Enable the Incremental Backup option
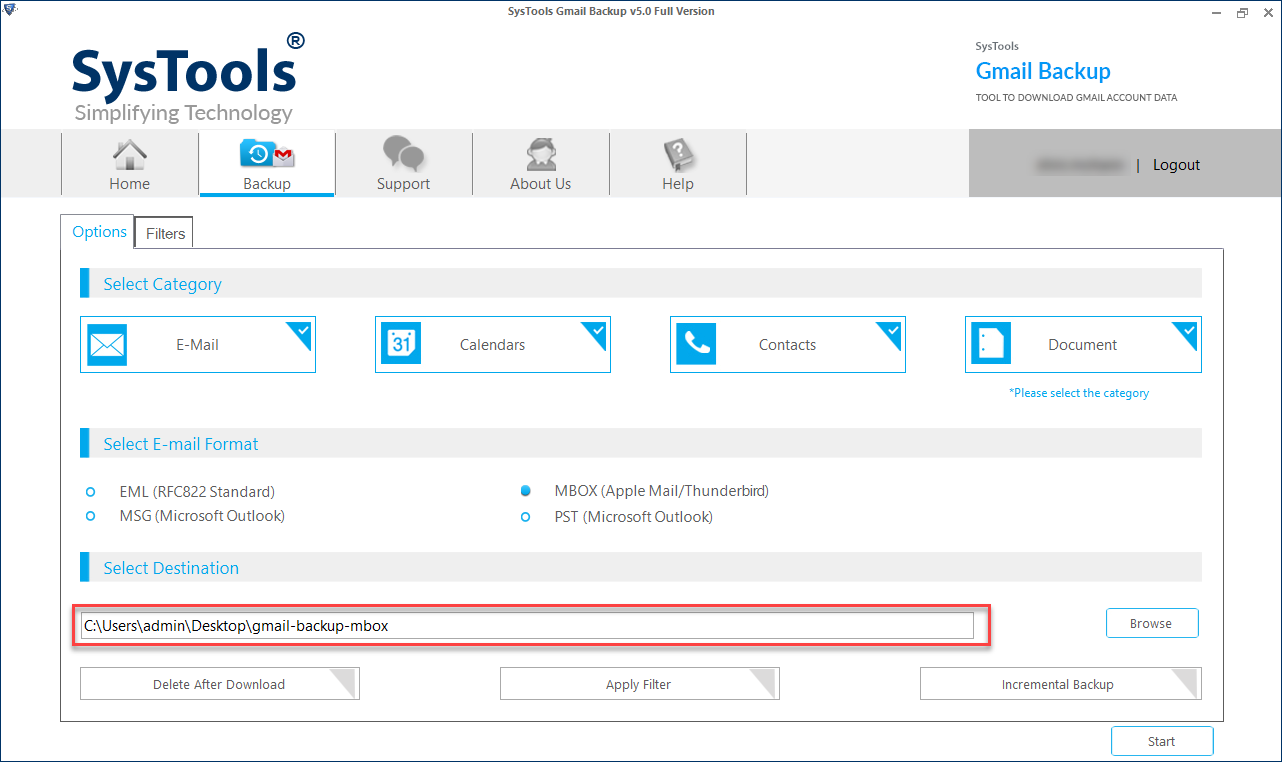Image resolution: width=1282 pixels, height=762 pixels. tap(1060, 684)
